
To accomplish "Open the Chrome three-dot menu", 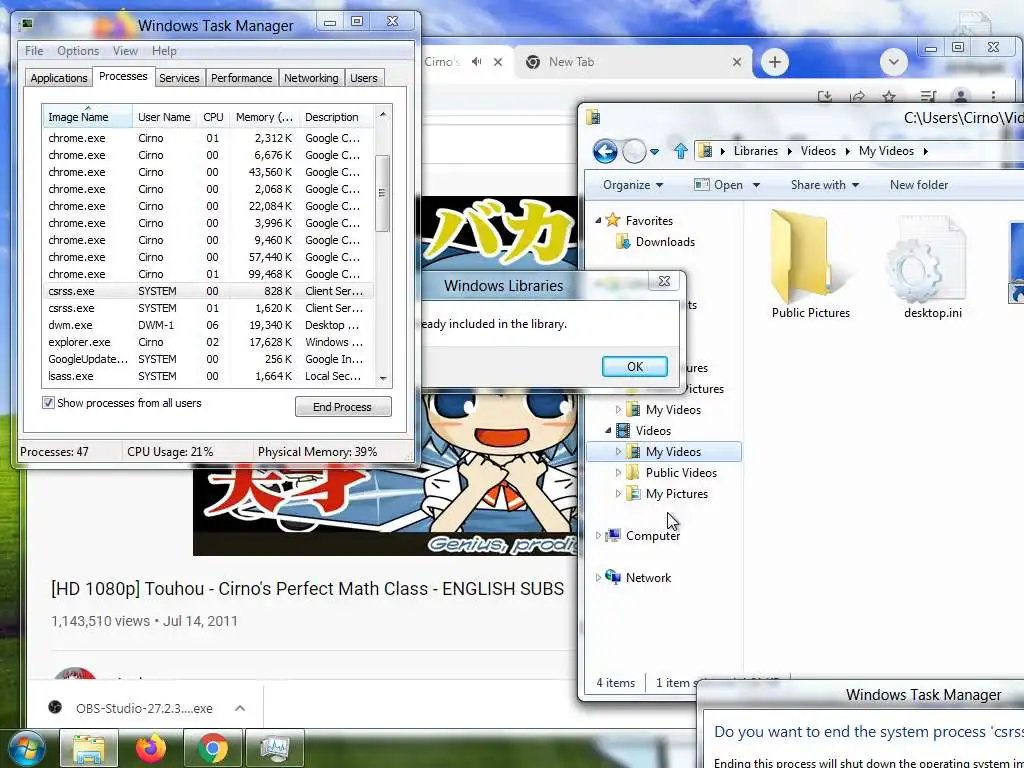I will pyautogui.click(x=993, y=97).
